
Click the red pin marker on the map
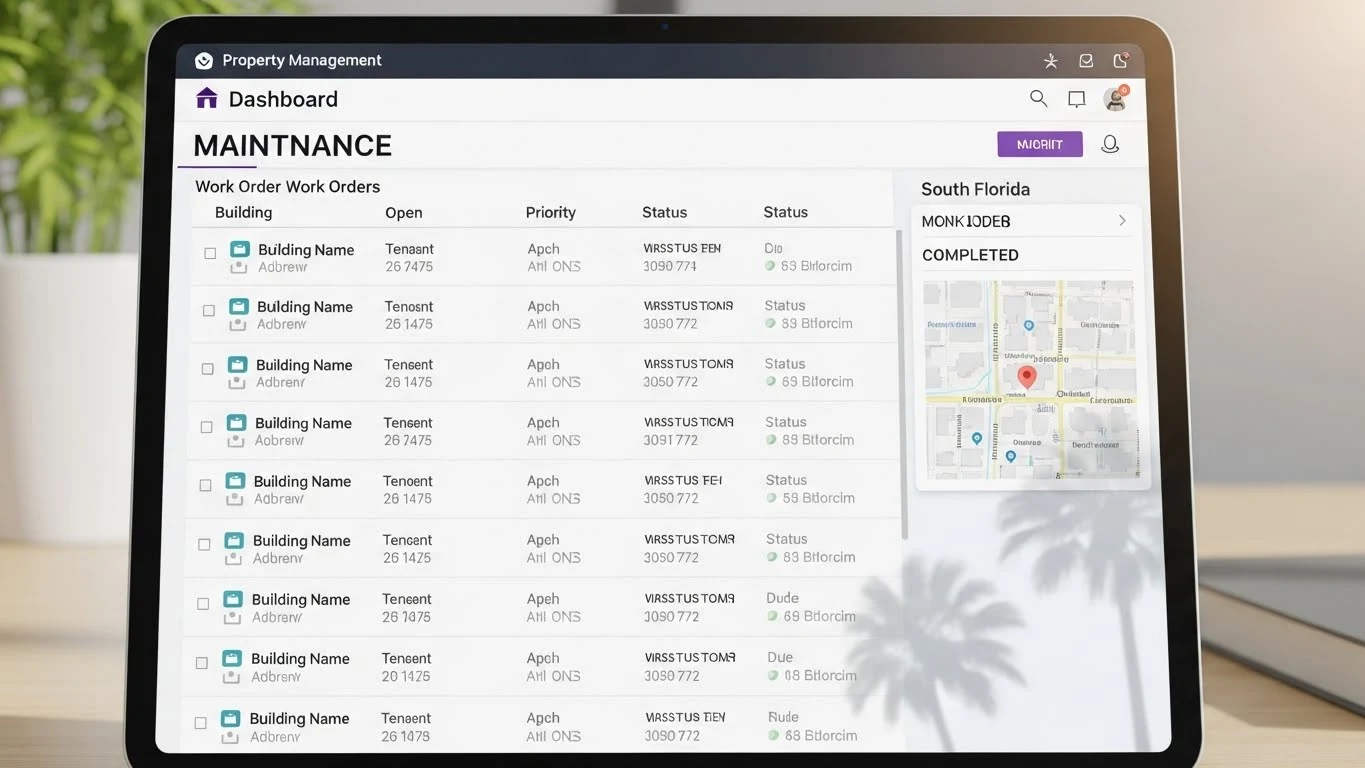1026,378
